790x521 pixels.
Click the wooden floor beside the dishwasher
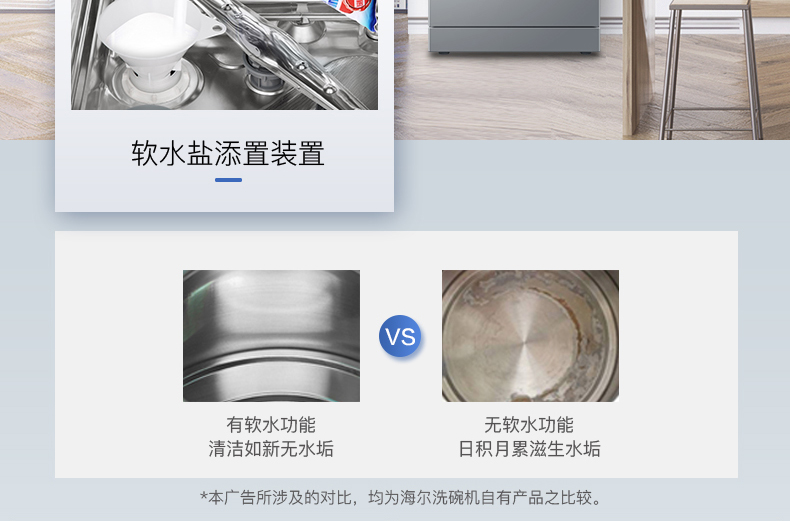509,96
